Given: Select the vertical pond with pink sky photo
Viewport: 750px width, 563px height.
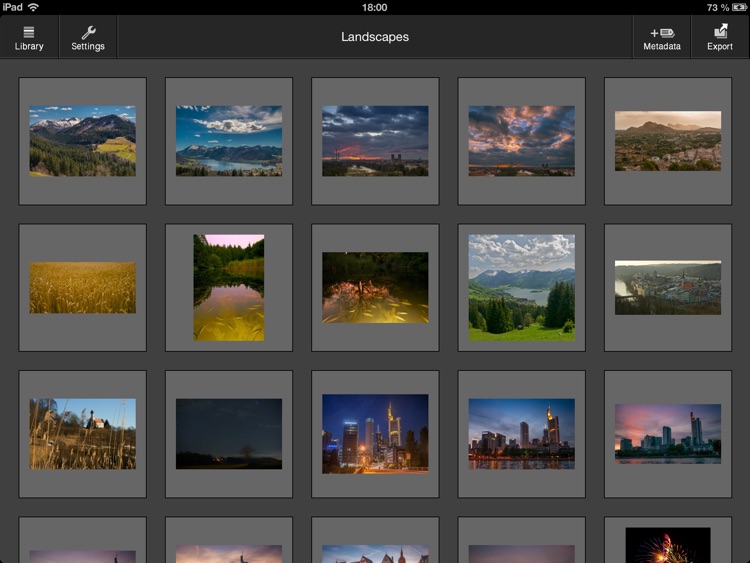Looking at the screenshot, I should click(229, 287).
